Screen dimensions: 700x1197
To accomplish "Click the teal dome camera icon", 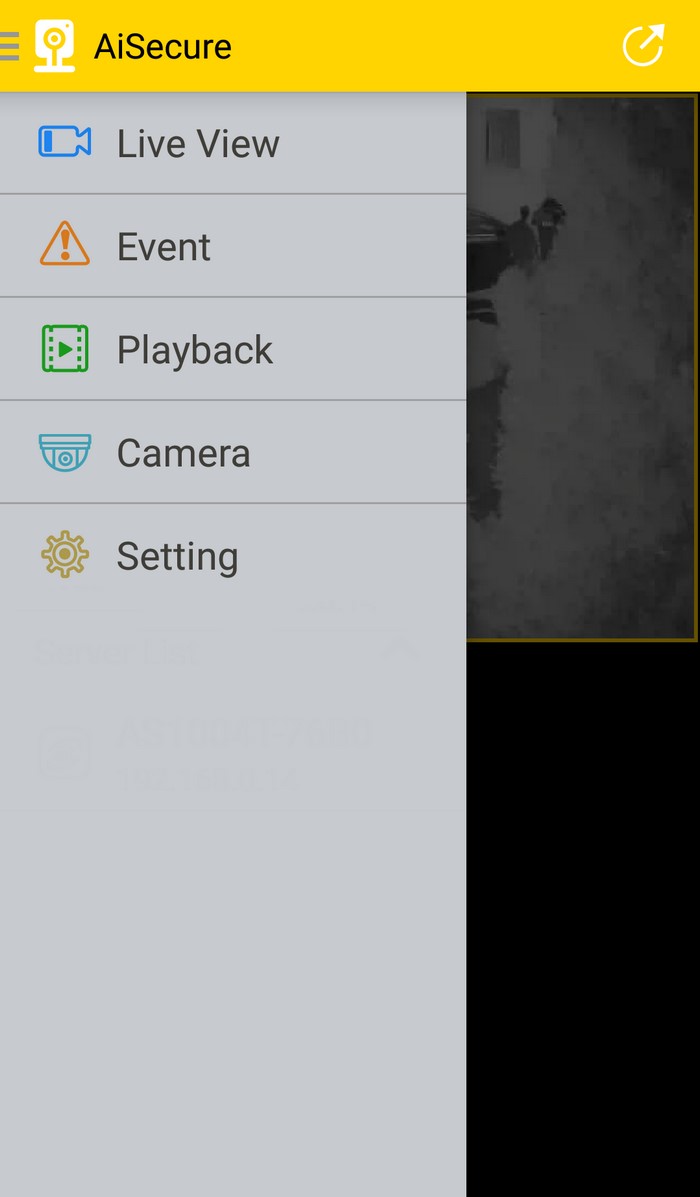I will point(65,452).
